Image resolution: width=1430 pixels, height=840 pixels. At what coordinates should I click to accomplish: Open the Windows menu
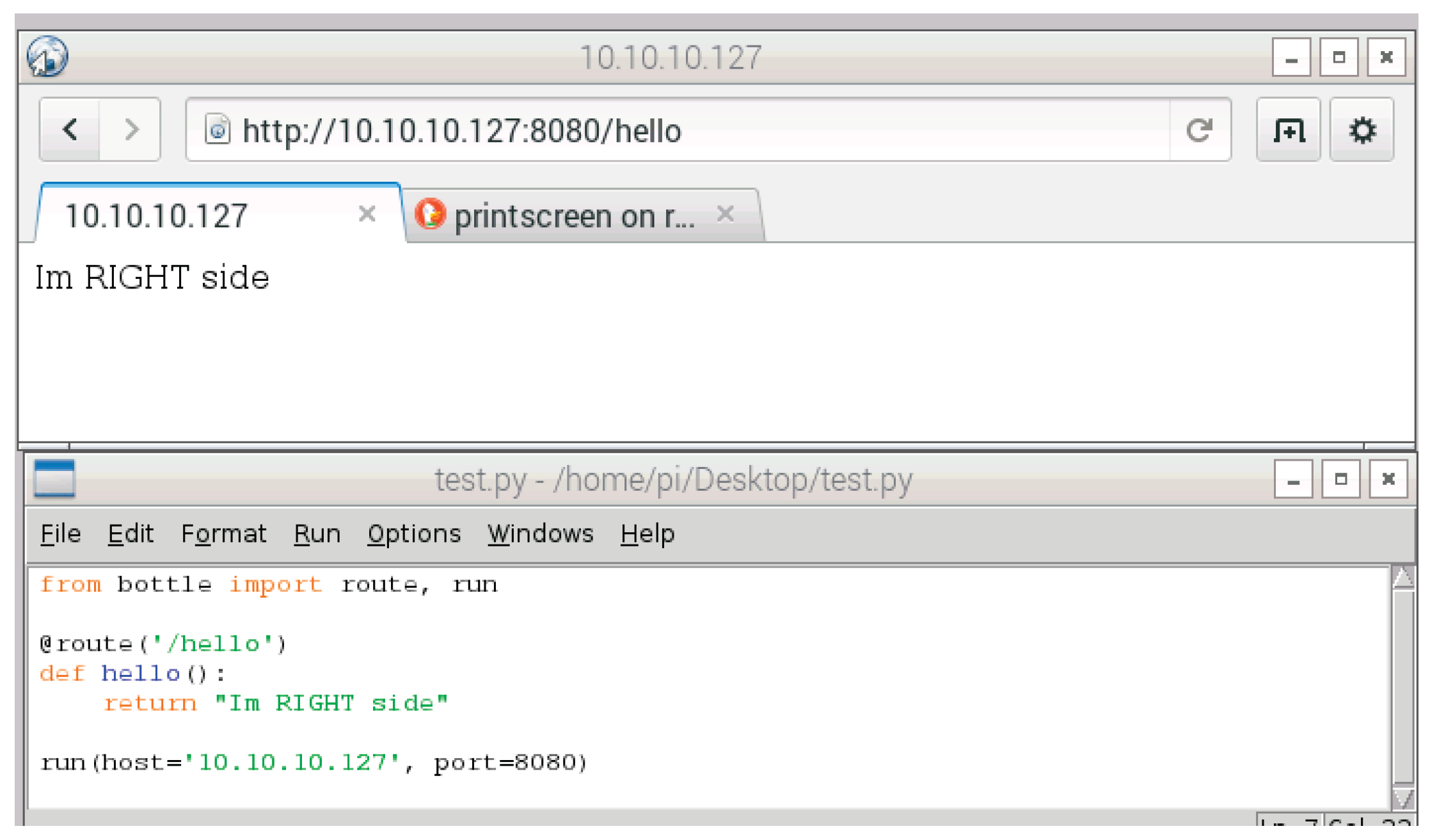541,533
